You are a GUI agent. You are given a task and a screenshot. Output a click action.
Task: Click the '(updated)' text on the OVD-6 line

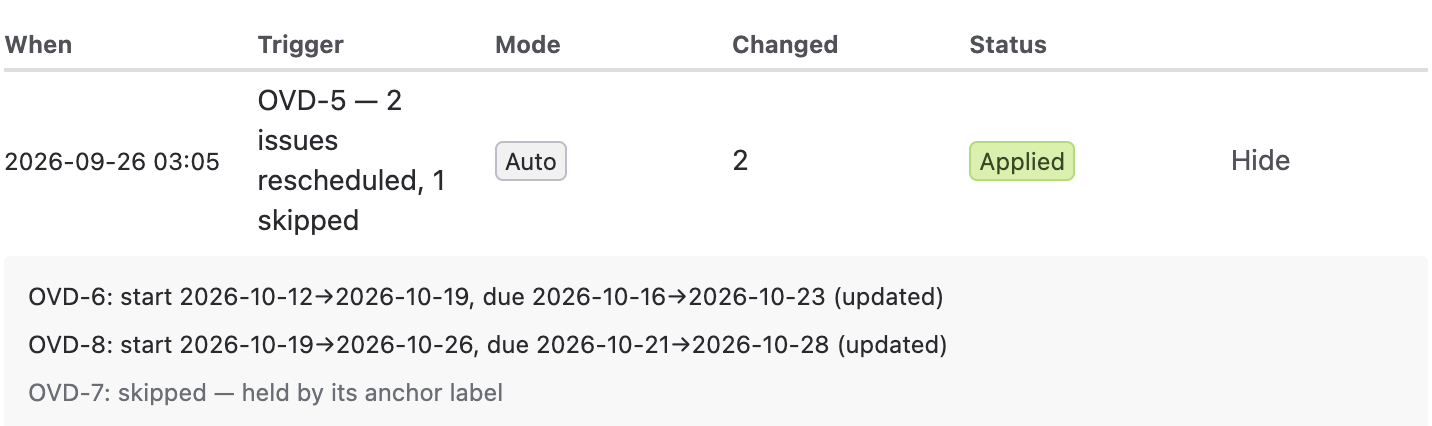tap(889, 297)
